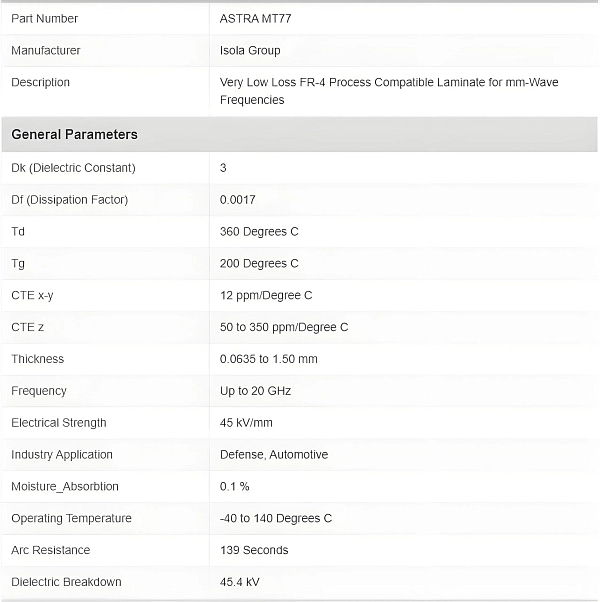Click the Defense, Automotive industry application value
Screen dimensions: 600x602
(x=274, y=455)
